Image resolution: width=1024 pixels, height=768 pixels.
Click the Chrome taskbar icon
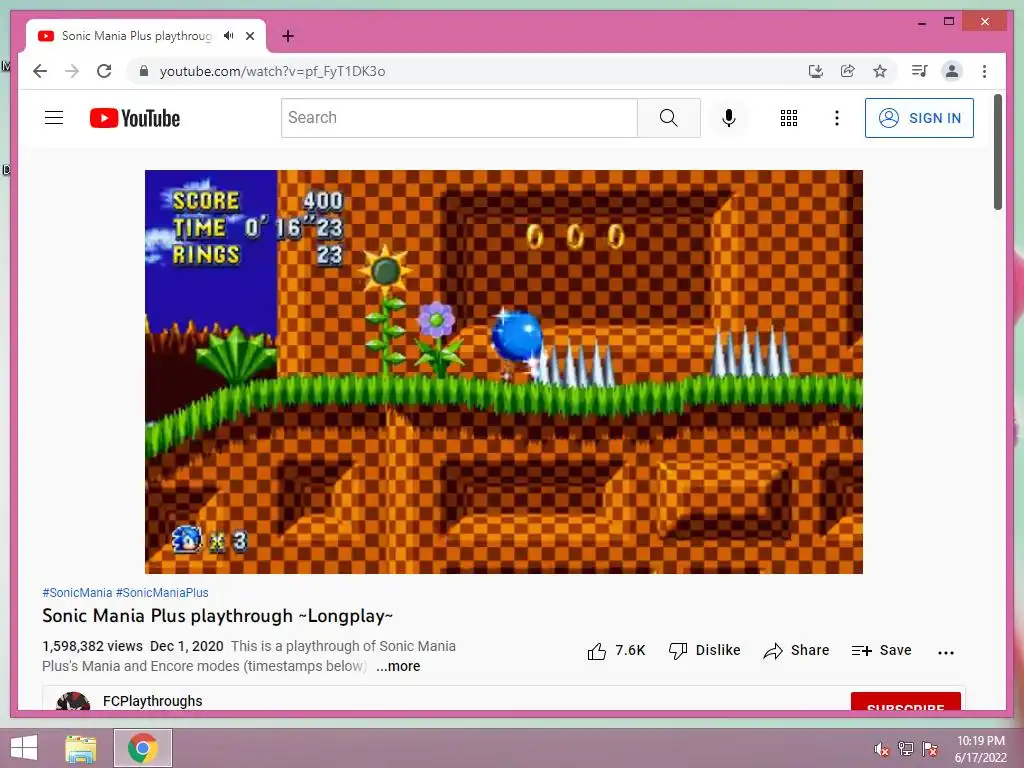click(143, 748)
